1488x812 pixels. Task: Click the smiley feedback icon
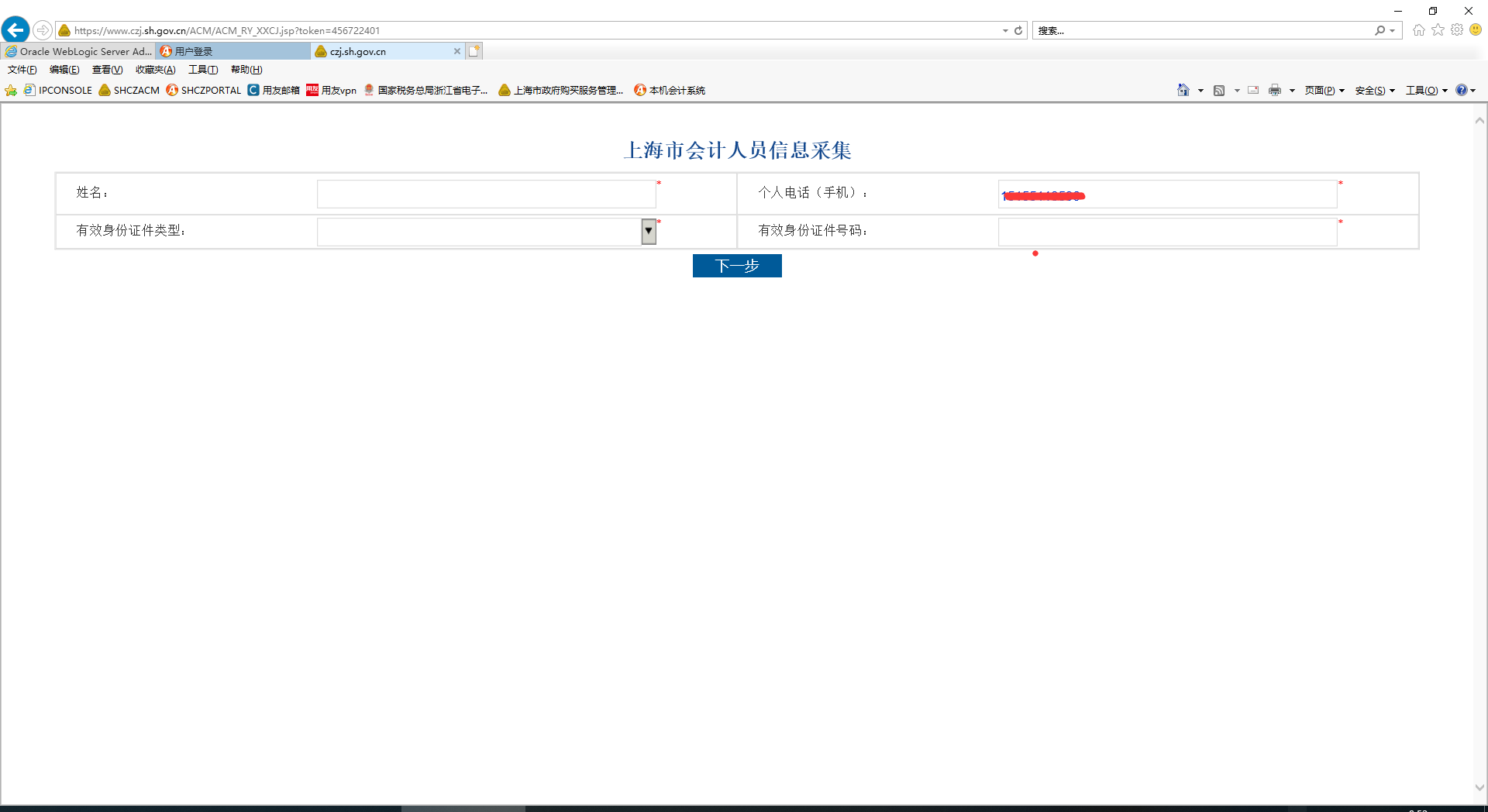tap(1476, 30)
